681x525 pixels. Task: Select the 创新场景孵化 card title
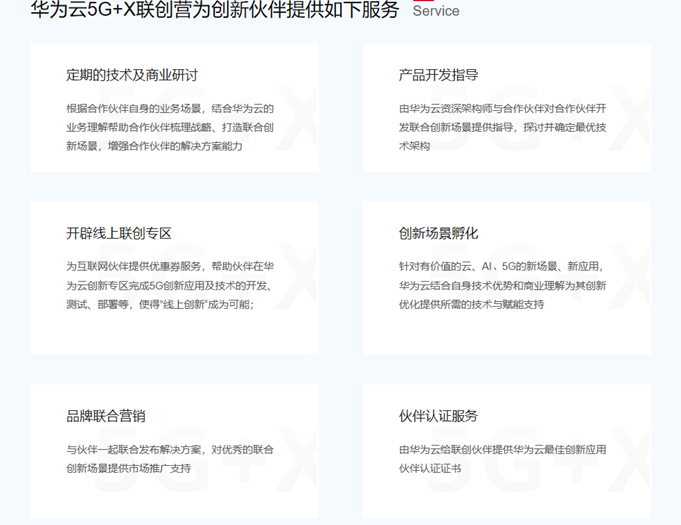[x=438, y=233]
